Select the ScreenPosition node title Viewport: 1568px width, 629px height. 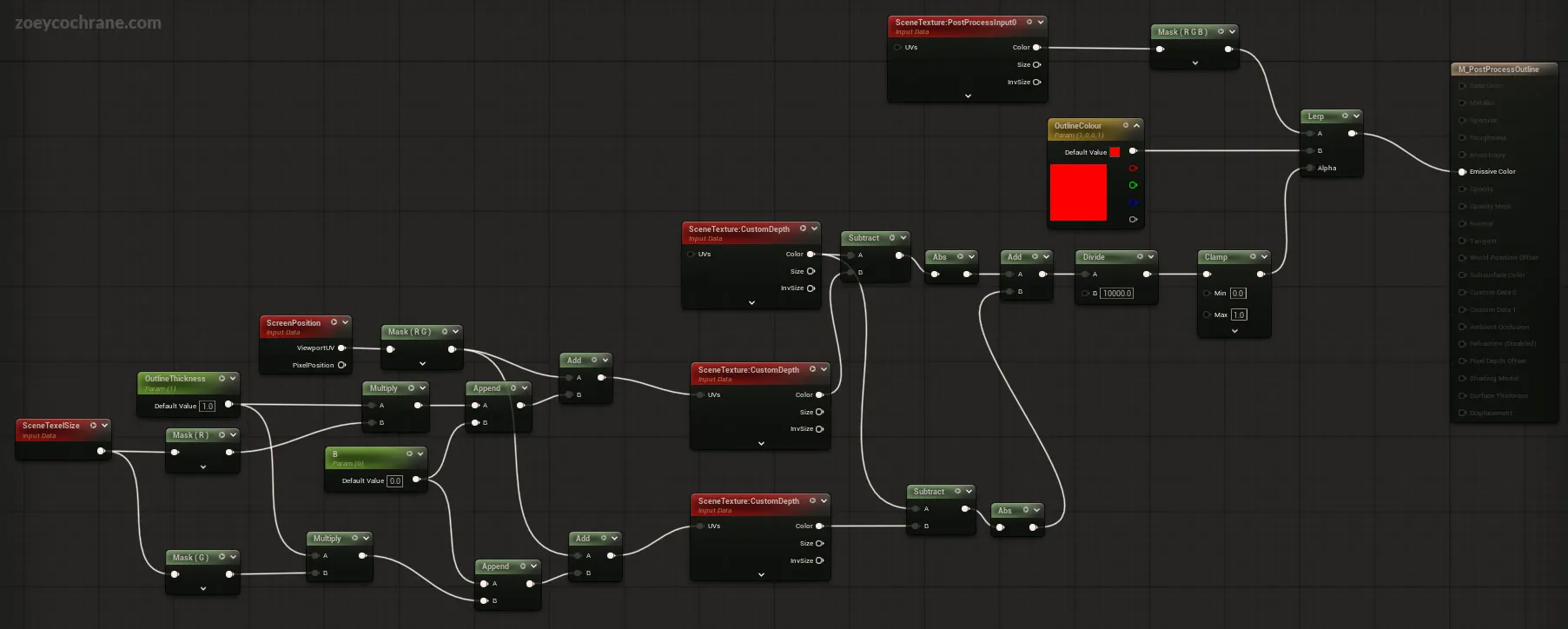click(294, 323)
